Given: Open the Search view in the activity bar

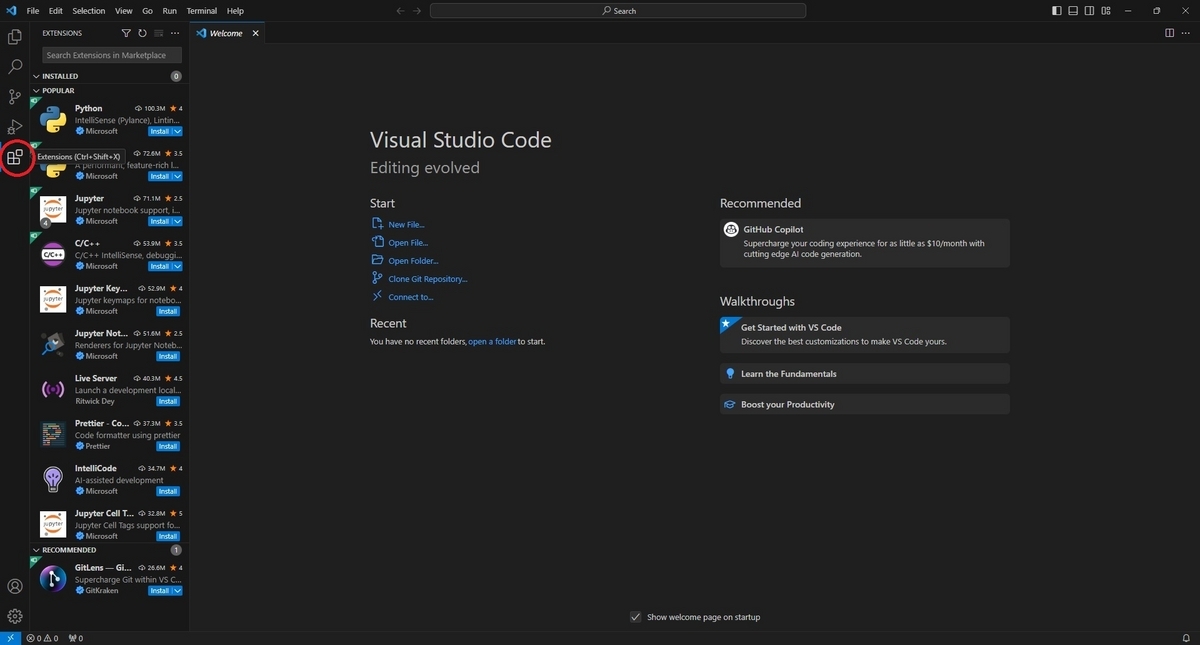Looking at the screenshot, I should tap(15, 67).
